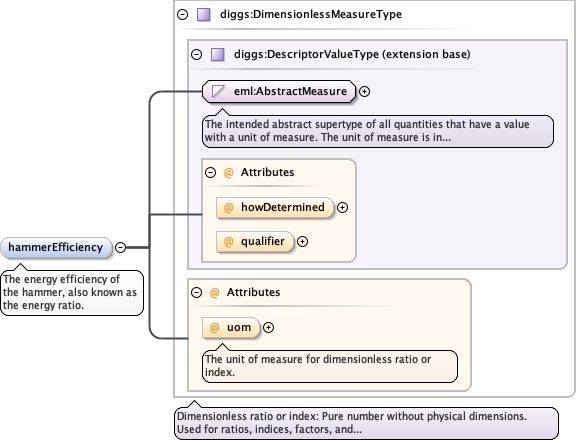Collapse diggs:DescriptorValueType extension base group
This screenshot has width=577, height=443.
[197, 54]
